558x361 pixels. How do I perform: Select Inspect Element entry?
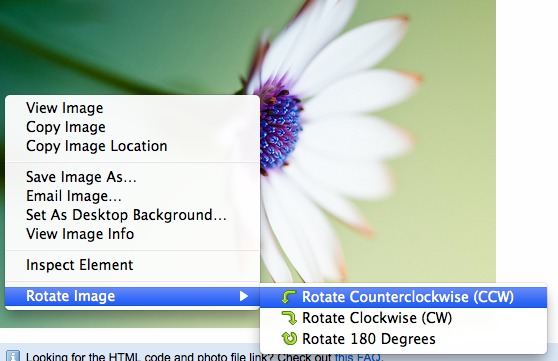(132, 265)
